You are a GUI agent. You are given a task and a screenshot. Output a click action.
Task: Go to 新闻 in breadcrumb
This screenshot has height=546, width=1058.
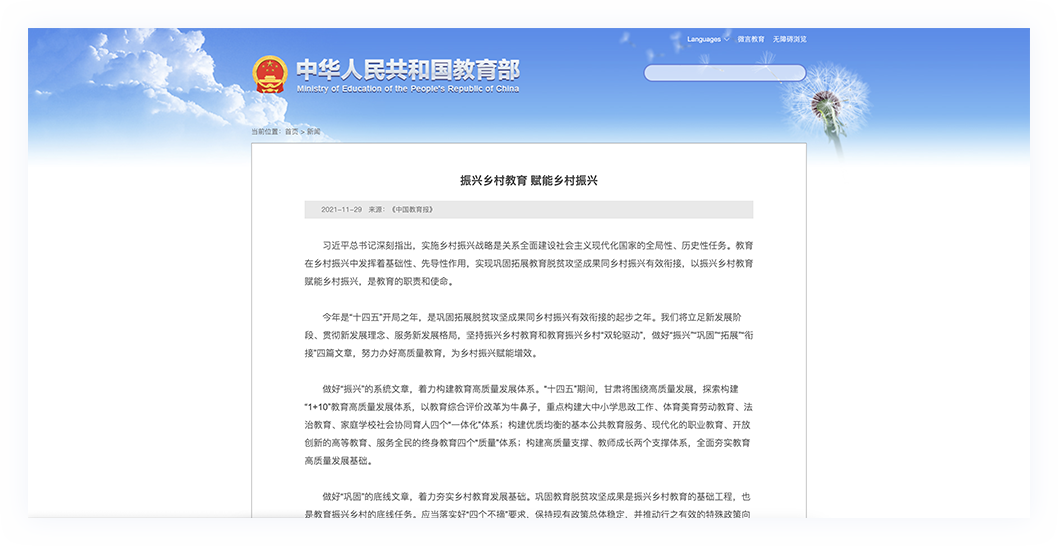[314, 132]
